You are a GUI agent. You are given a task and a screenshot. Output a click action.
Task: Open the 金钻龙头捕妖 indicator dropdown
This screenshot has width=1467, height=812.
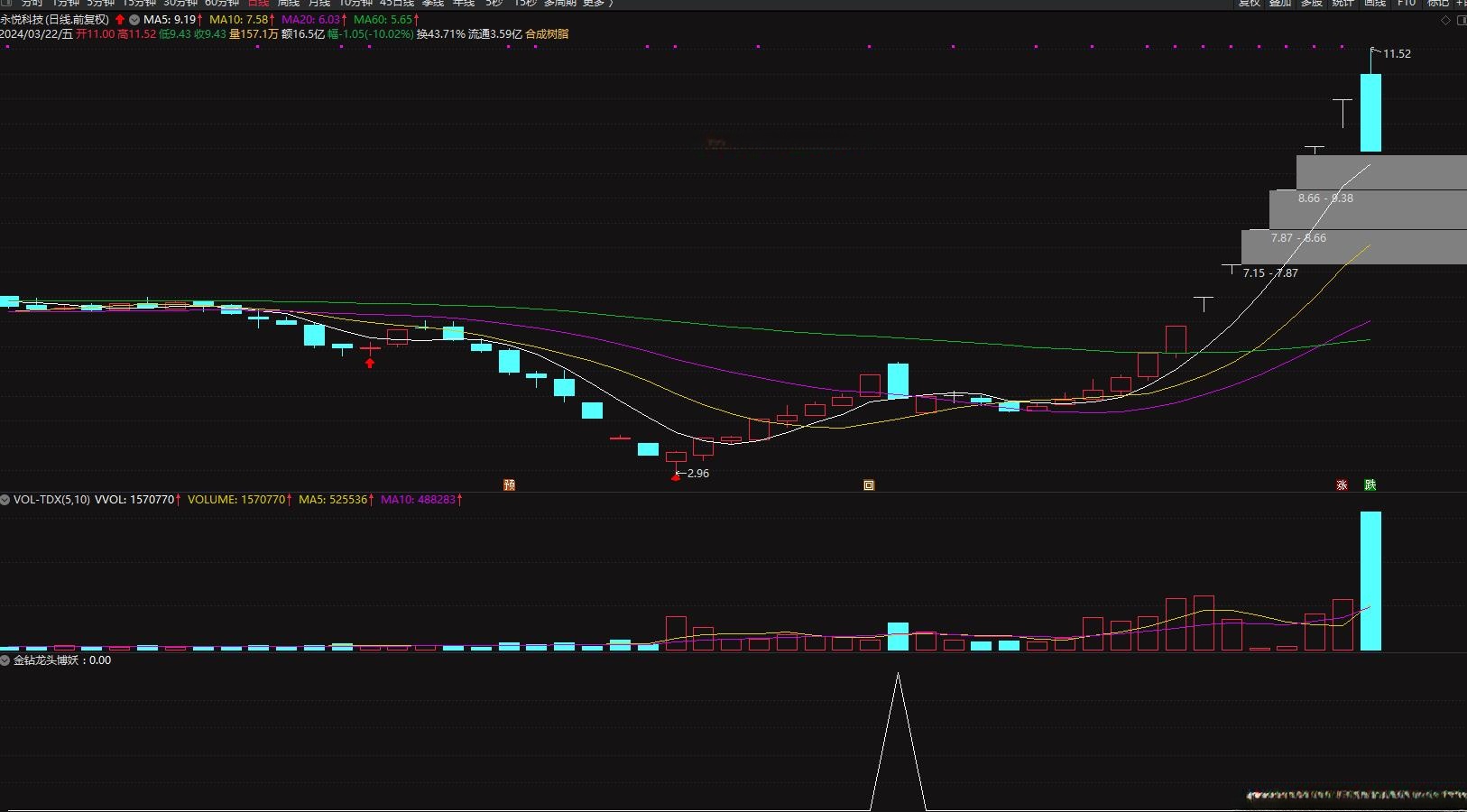pos(5,660)
